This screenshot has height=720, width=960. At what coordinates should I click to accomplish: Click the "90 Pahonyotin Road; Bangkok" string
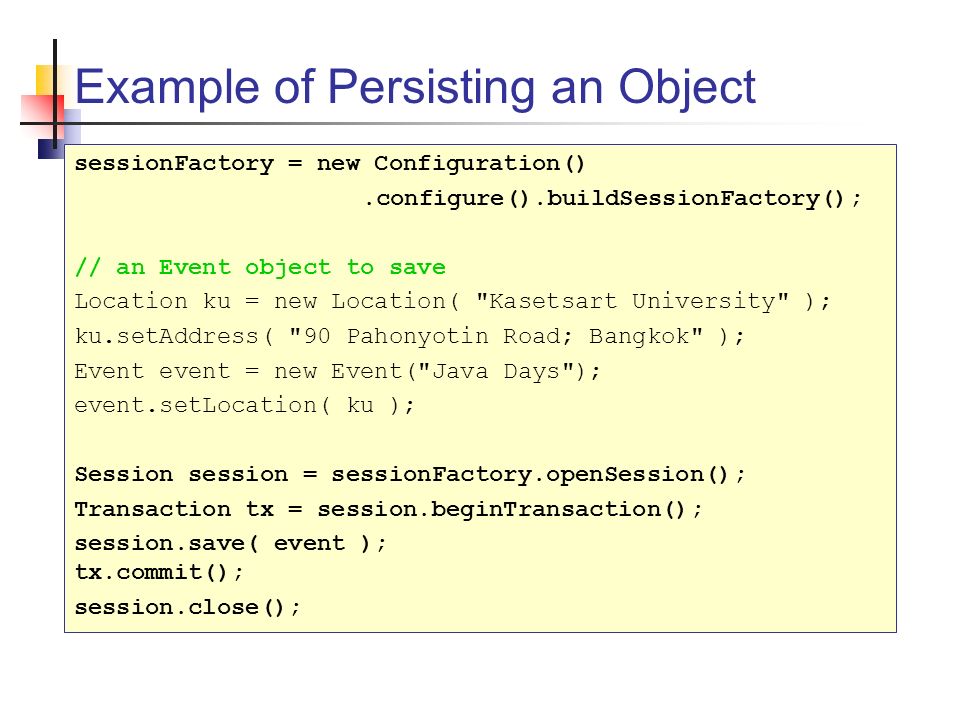click(x=495, y=336)
